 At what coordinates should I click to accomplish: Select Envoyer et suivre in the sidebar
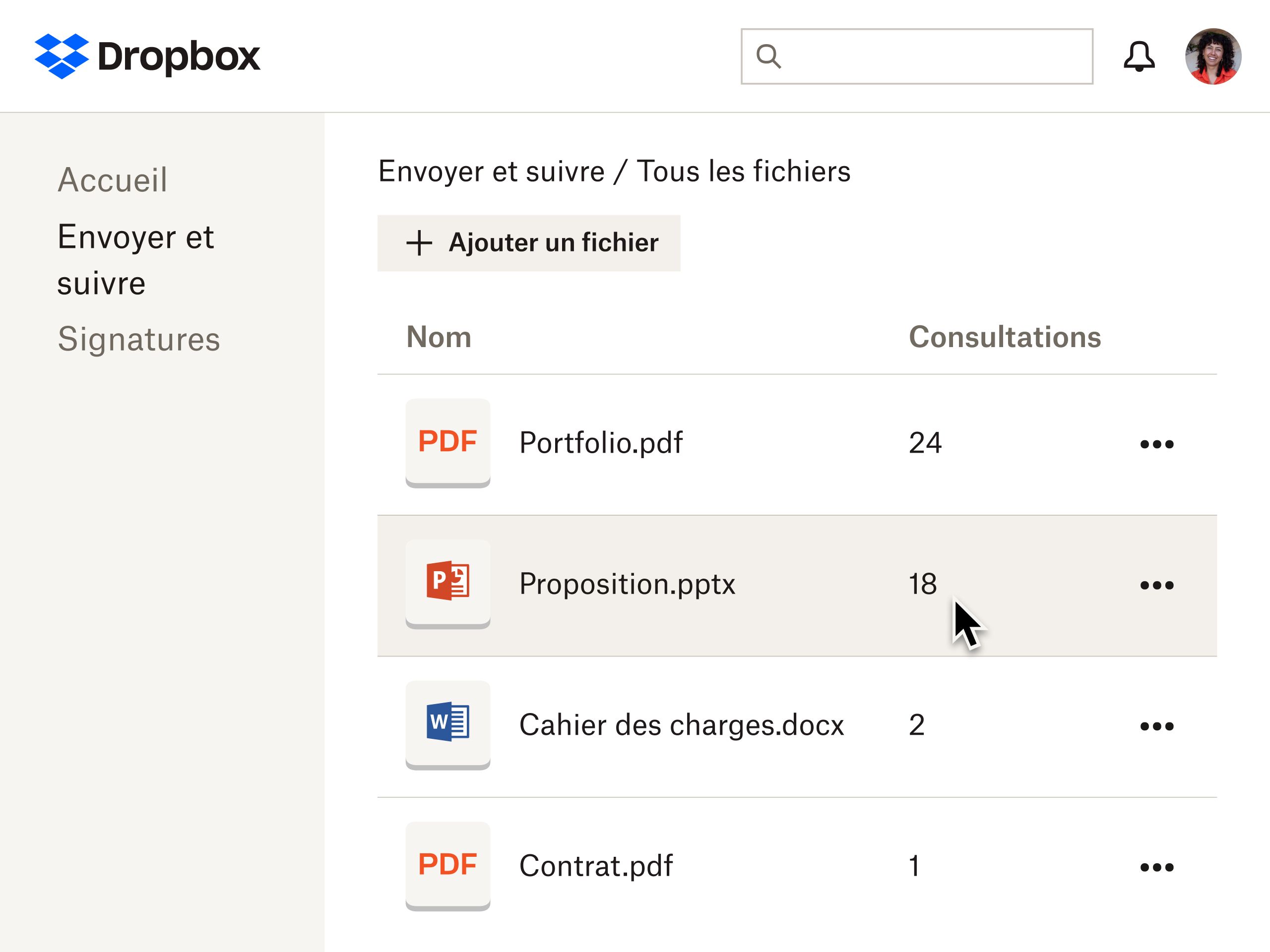pos(135,258)
